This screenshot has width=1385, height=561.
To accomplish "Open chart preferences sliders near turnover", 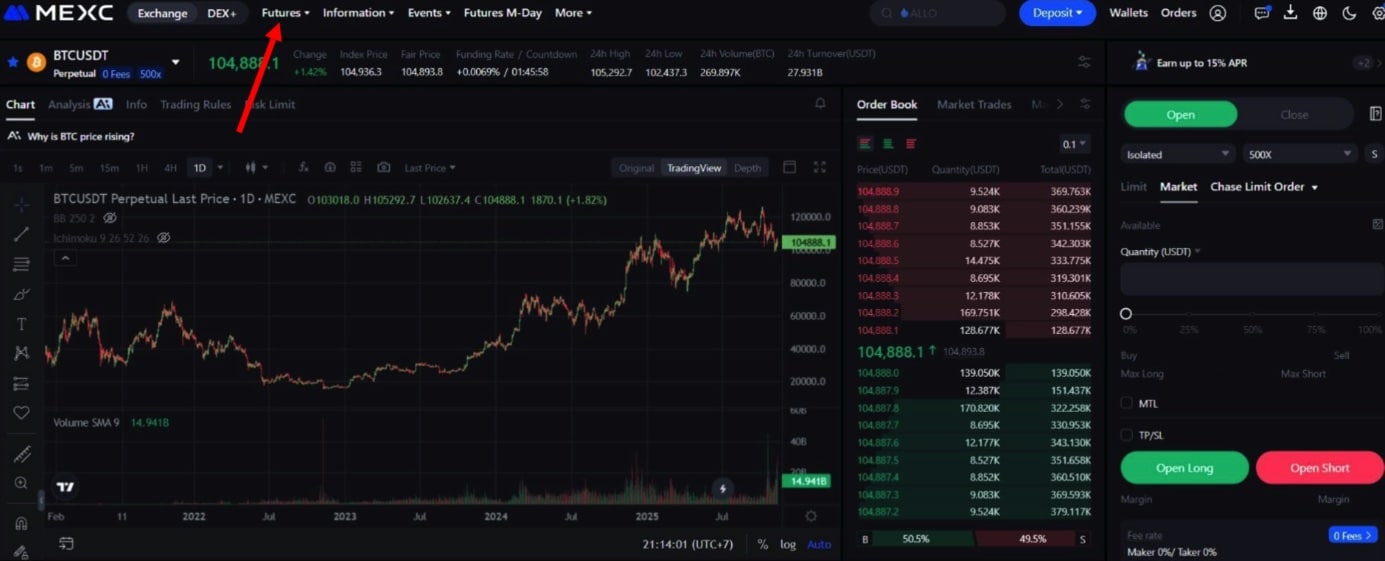I will pos(1084,62).
